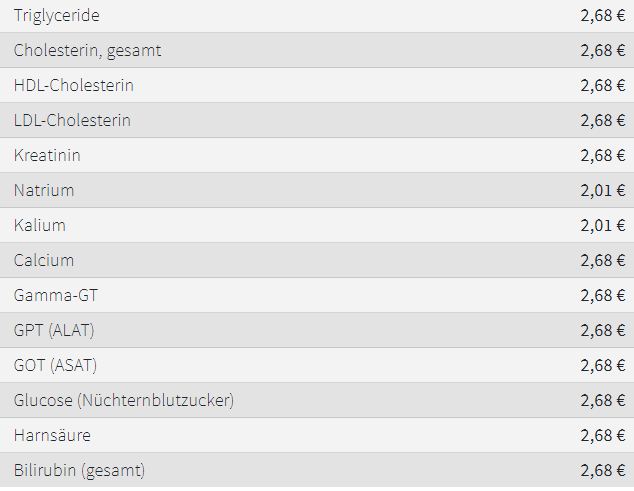The image size is (634, 491).
Task: Click the price beside Gamma-GT
Action: (602, 296)
